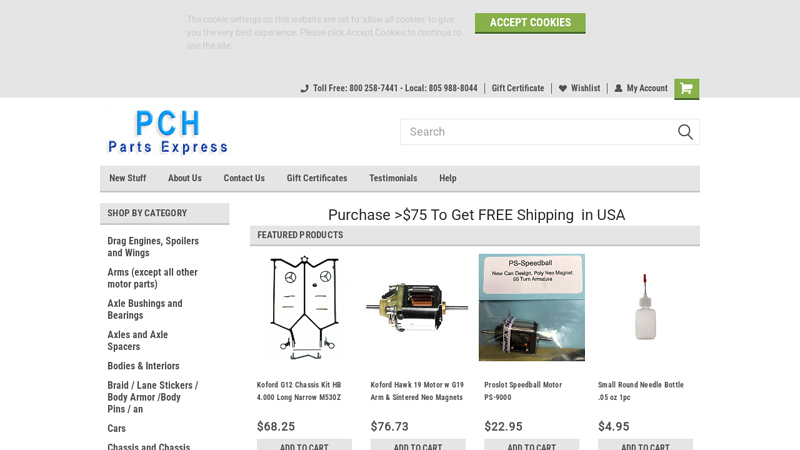Accept cookies with the green button
Image resolution: width=800 pixels, height=450 pixels.
click(530, 23)
